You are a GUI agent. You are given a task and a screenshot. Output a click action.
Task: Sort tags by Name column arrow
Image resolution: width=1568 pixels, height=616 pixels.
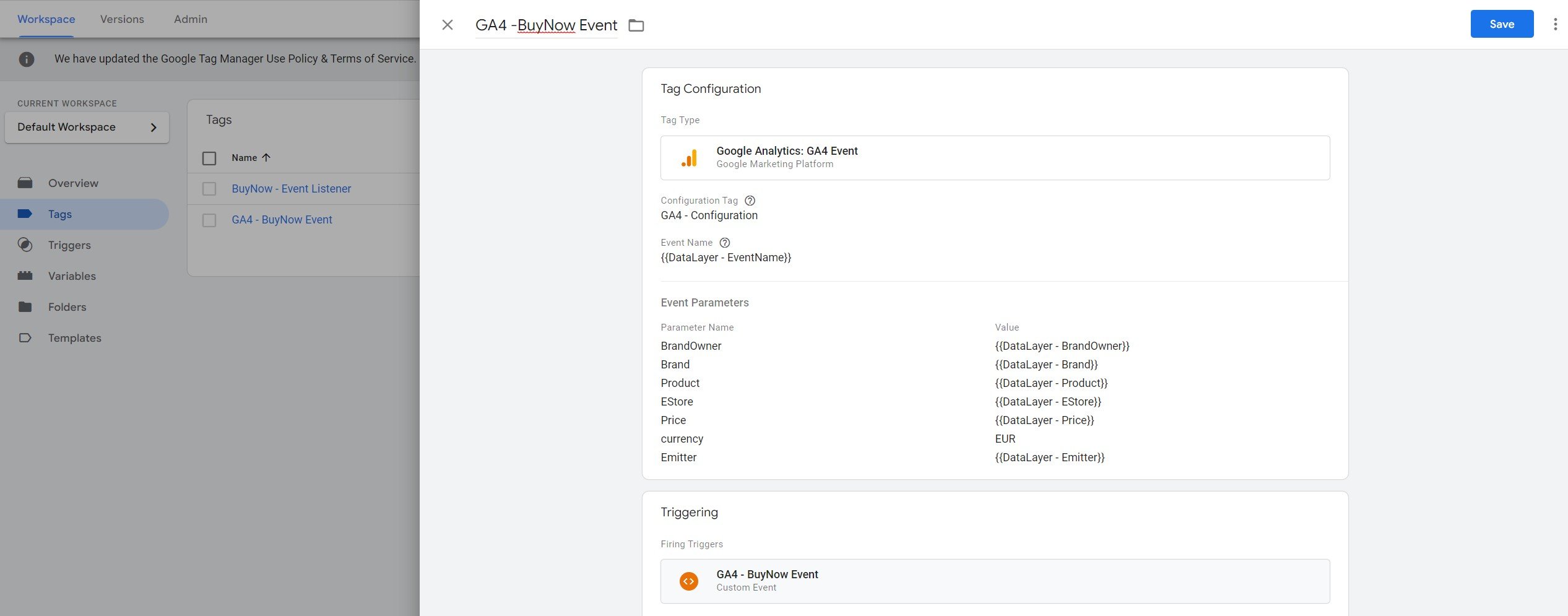[x=266, y=158]
